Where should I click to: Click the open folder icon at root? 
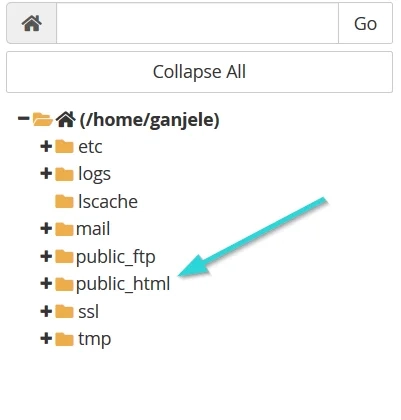point(42,119)
